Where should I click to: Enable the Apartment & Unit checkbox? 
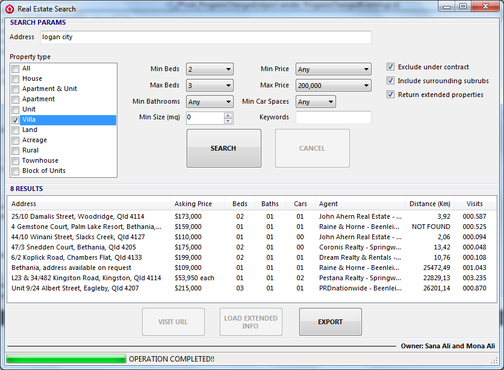(15, 89)
